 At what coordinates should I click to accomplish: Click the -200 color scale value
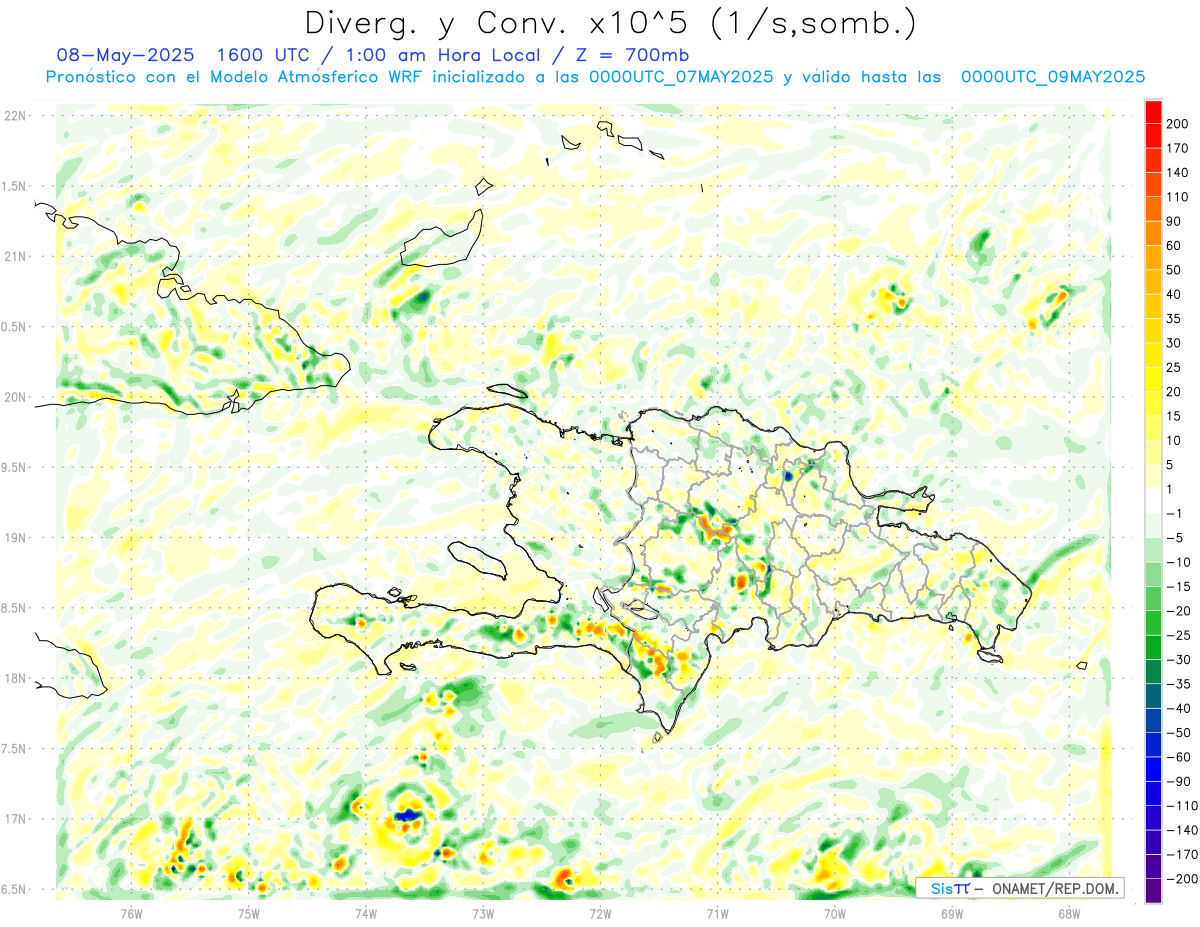coord(1183,878)
